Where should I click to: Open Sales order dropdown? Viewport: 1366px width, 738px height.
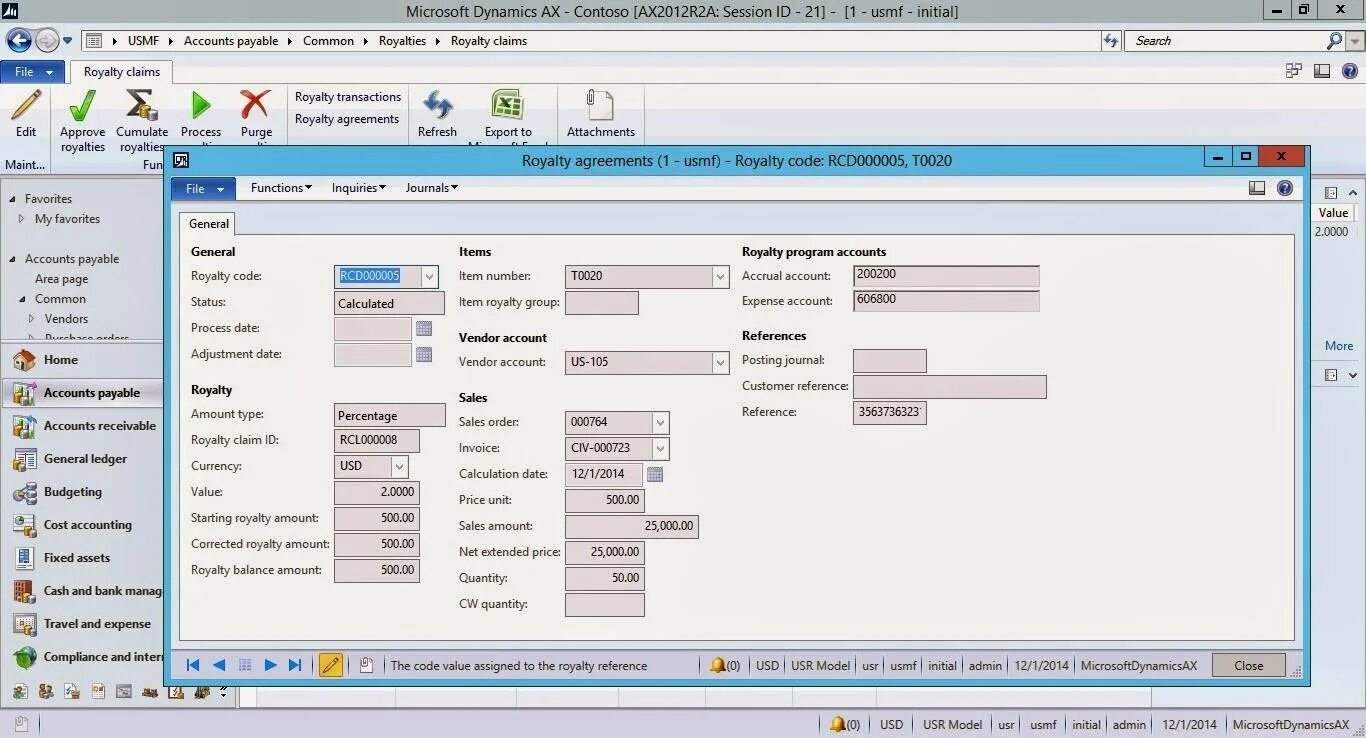[x=660, y=422]
